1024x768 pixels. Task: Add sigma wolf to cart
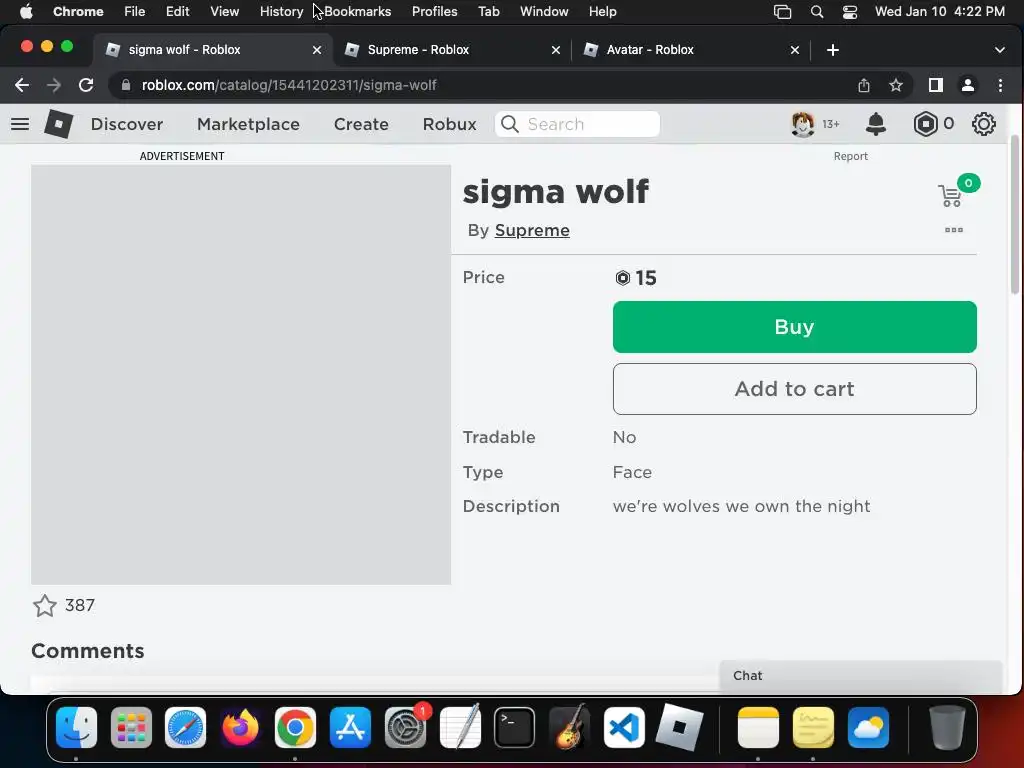795,389
